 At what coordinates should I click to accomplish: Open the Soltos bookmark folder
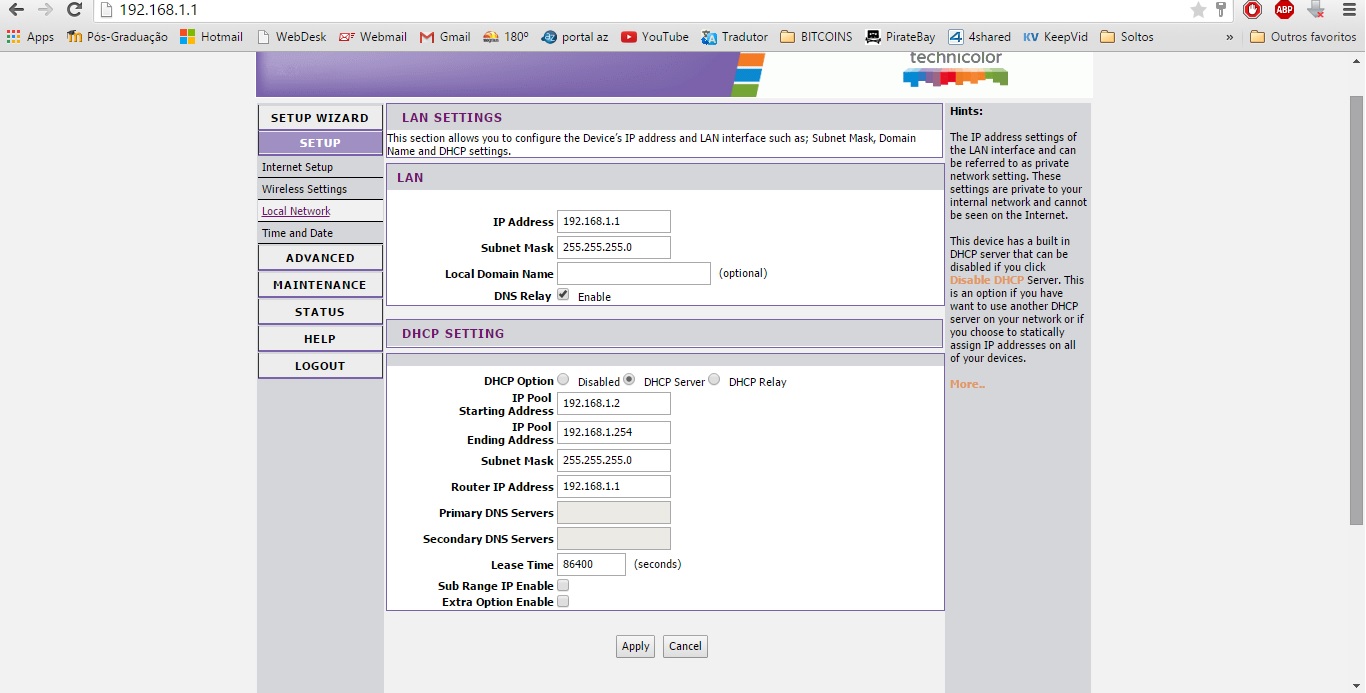point(1127,37)
